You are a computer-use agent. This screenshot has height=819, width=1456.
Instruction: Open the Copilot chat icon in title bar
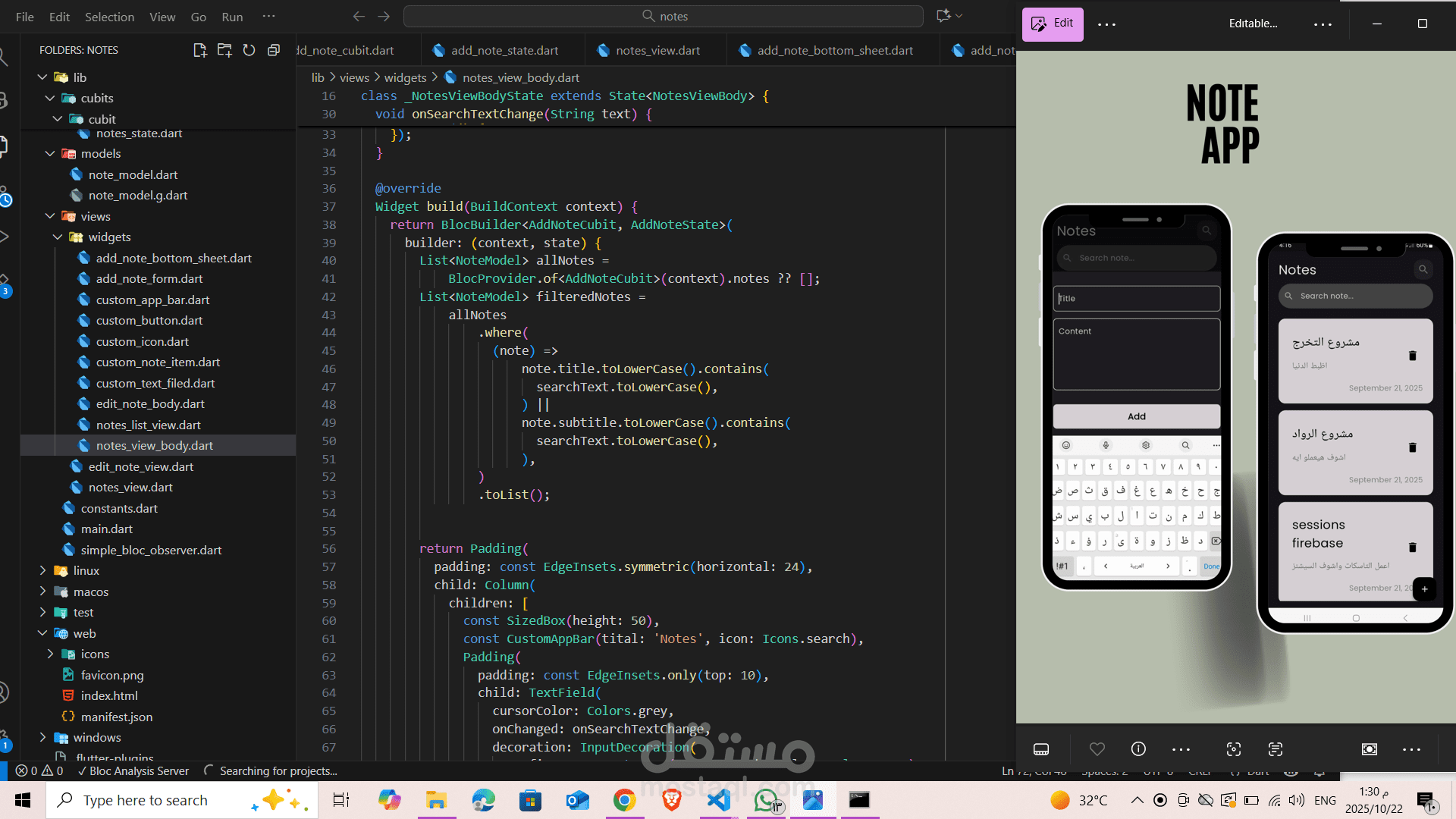[x=943, y=16]
